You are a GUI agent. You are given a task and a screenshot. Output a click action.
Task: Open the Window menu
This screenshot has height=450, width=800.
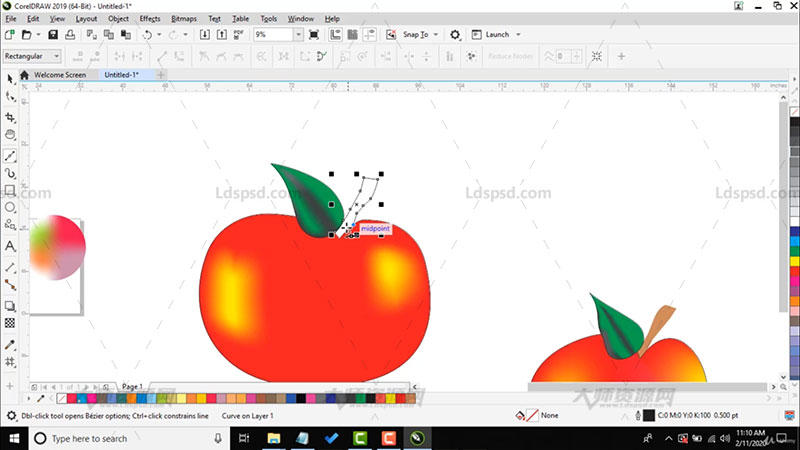click(x=301, y=19)
